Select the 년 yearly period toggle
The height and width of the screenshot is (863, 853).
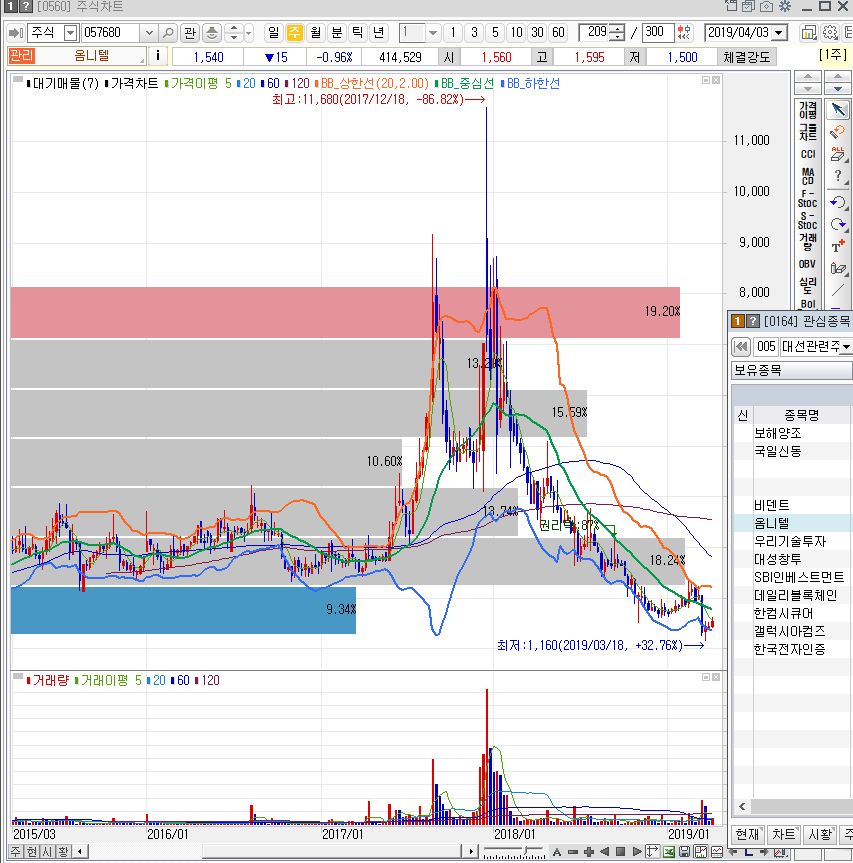pyautogui.click(x=379, y=32)
